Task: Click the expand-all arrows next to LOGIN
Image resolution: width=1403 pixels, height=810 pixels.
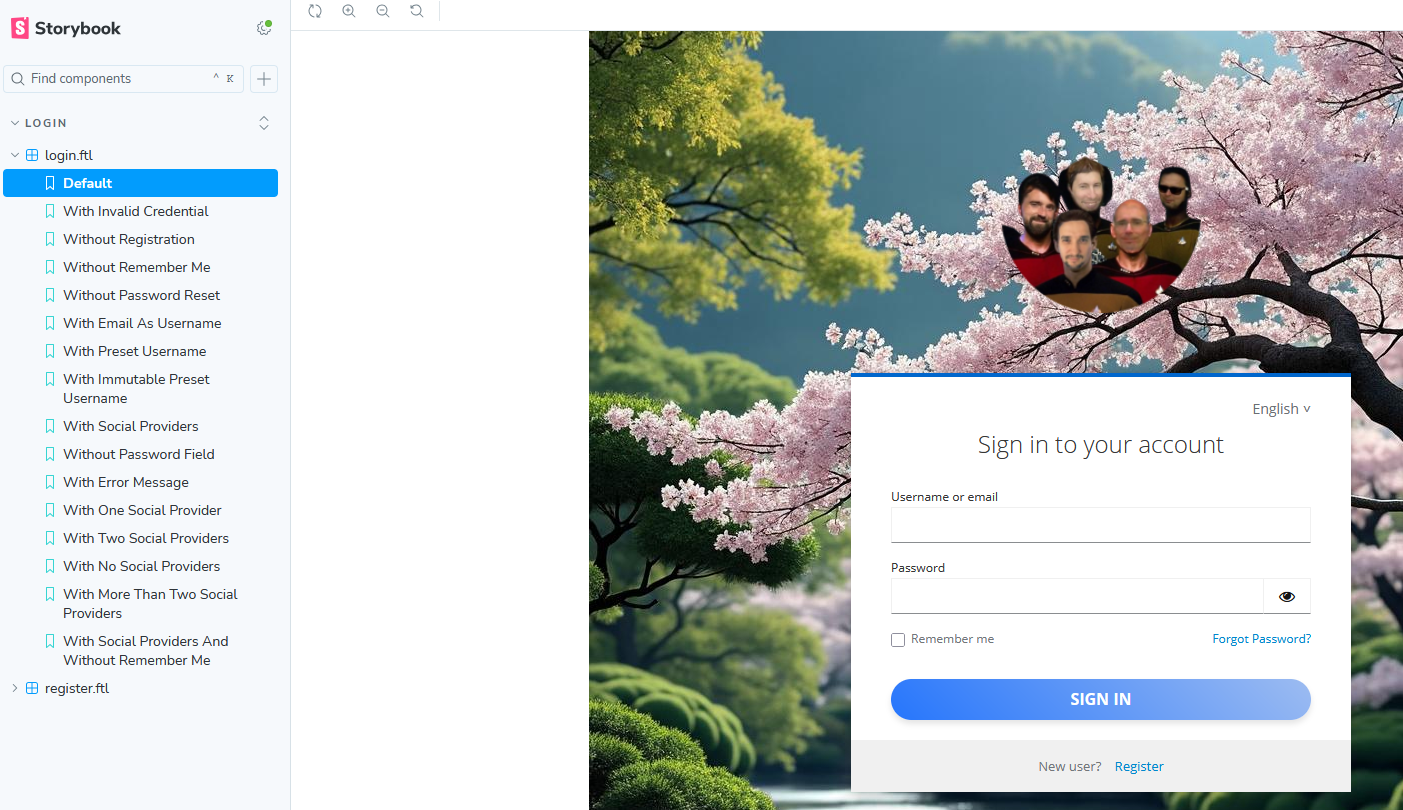Action: pyautogui.click(x=264, y=123)
